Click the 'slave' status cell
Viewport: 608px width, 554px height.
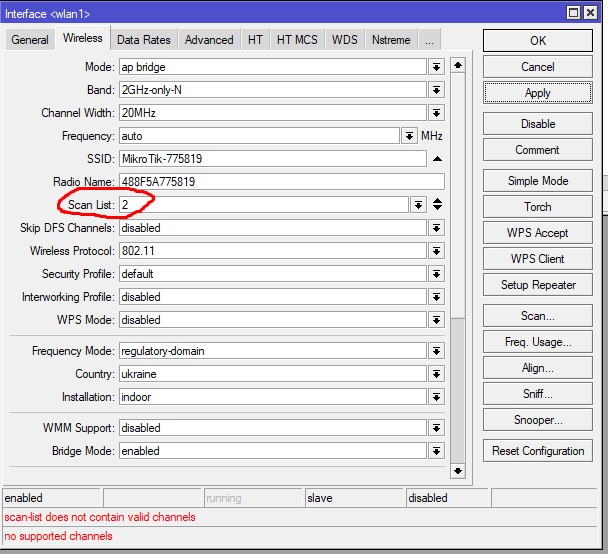click(x=354, y=498)
